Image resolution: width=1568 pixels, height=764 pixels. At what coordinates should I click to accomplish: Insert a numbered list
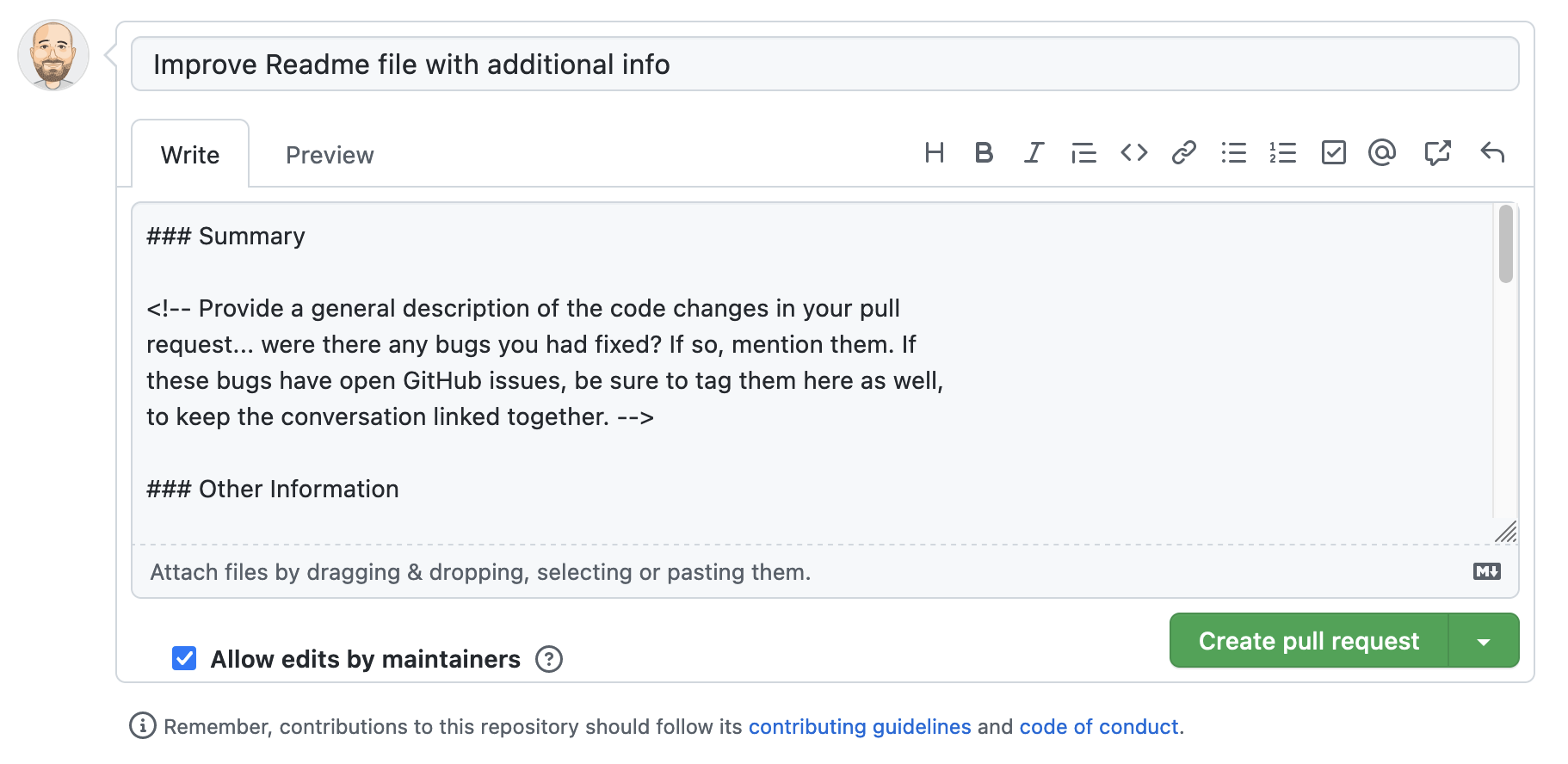pos(1282,152)
